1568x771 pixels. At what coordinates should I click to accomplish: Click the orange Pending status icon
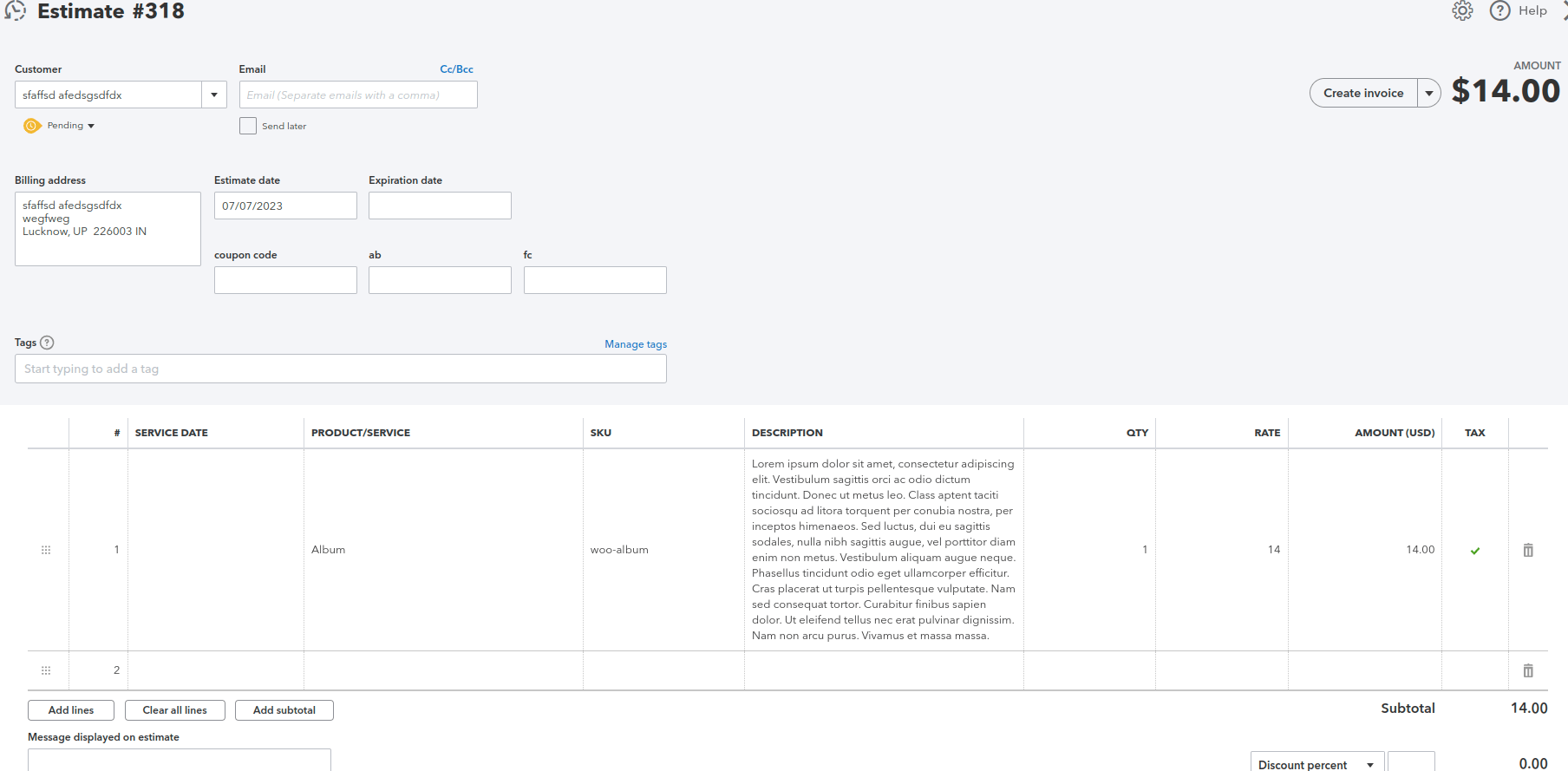(x=32, y=126)
